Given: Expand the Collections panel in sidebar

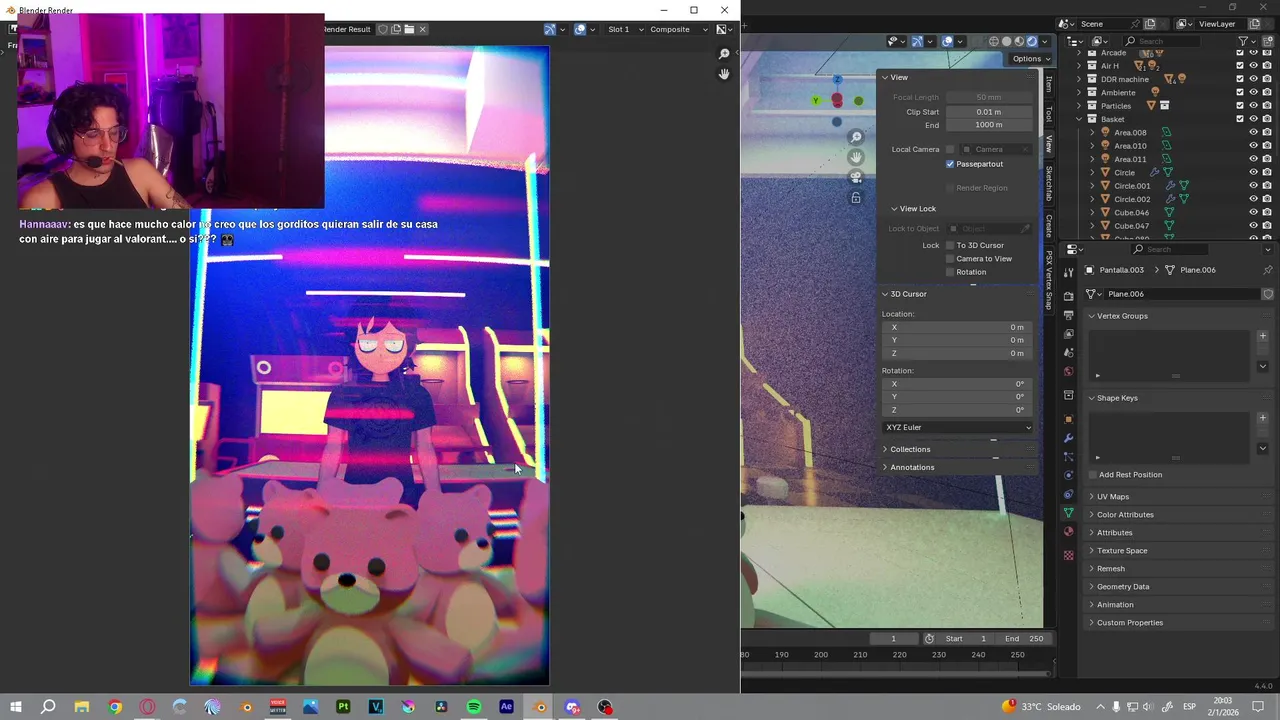Looking at the screenshot, I should pos(910,449).
